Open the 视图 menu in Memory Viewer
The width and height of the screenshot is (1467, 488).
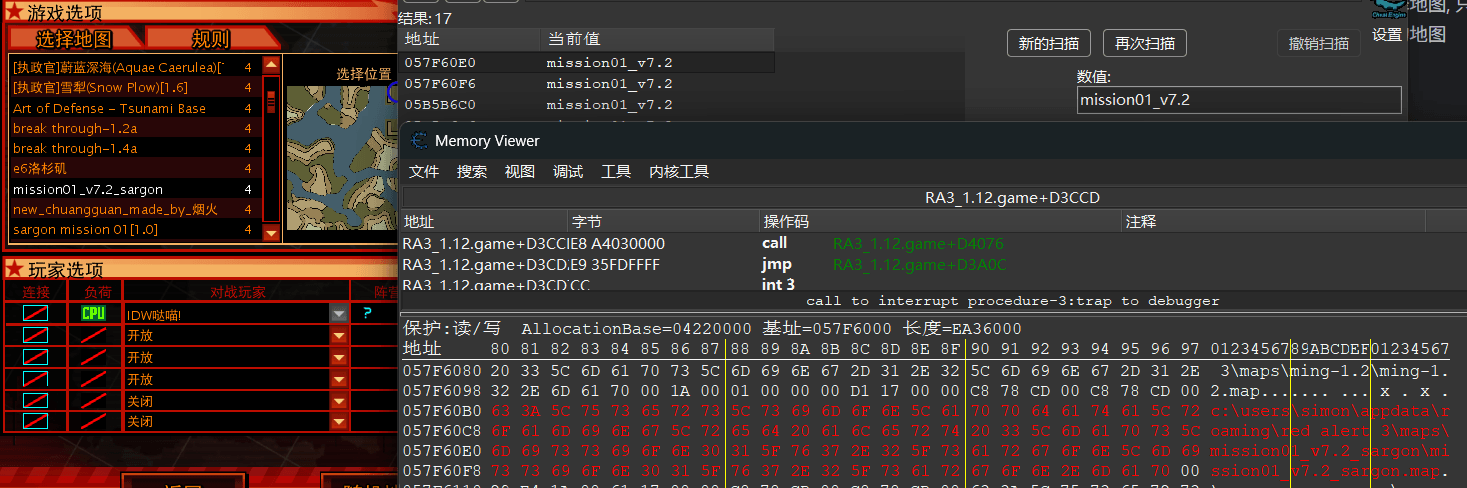[520, 172]
